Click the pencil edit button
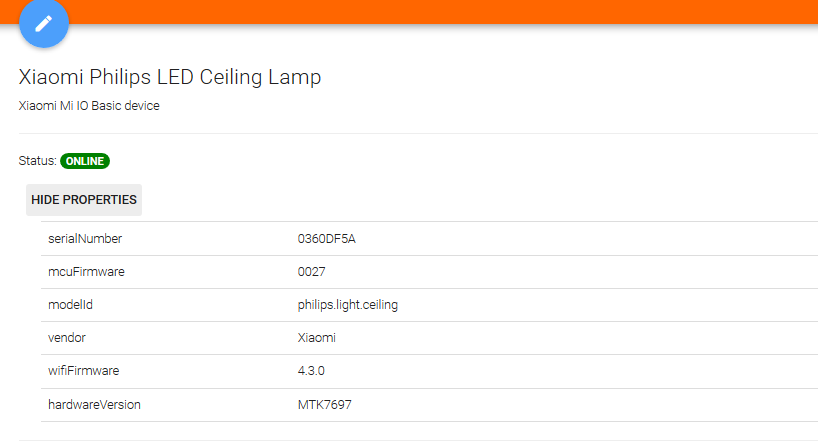 pos(43,23)
